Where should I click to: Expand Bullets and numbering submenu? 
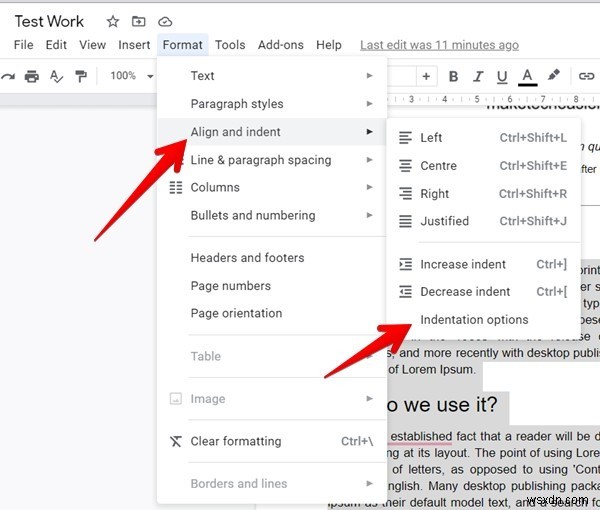click(272, 215)
